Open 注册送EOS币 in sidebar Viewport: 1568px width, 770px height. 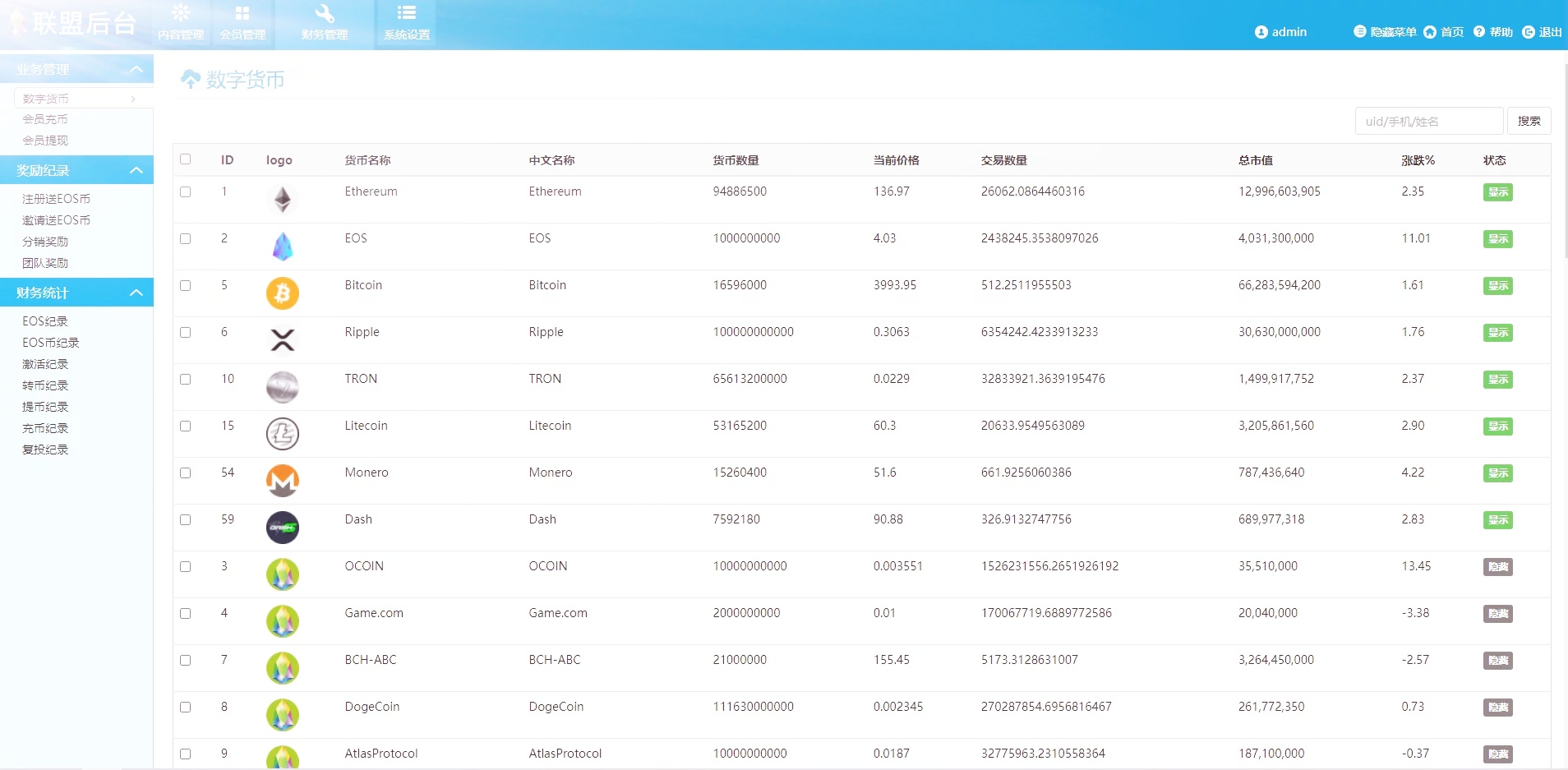[56, 199]
